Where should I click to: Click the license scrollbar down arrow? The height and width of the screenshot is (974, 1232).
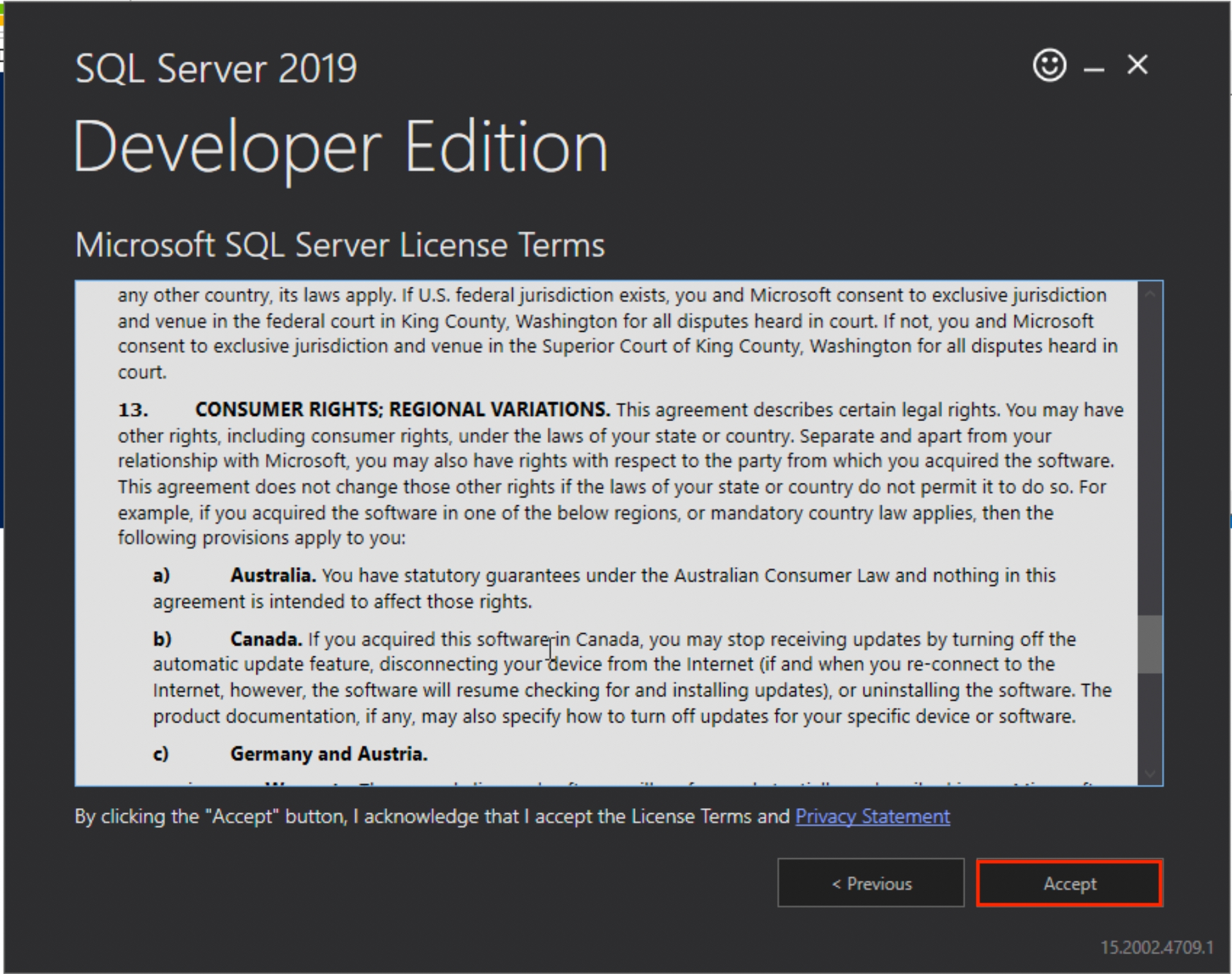pyautogui.click(x=1150, y=773)
